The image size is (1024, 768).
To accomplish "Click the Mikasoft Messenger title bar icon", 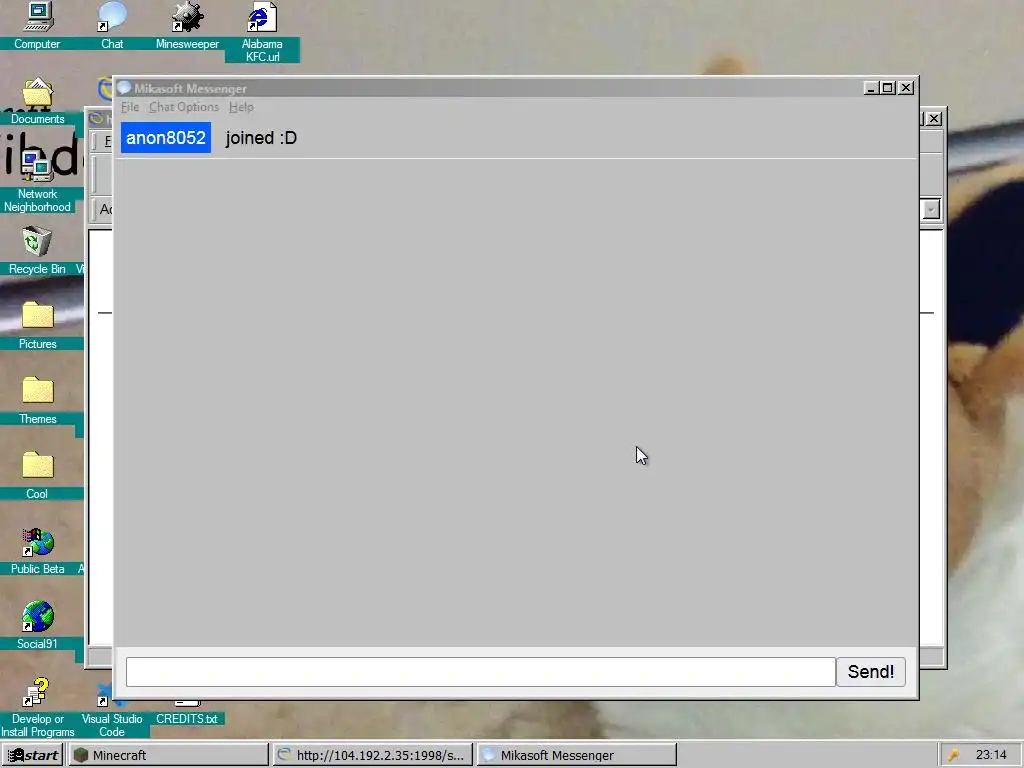I will coord(124,88).
